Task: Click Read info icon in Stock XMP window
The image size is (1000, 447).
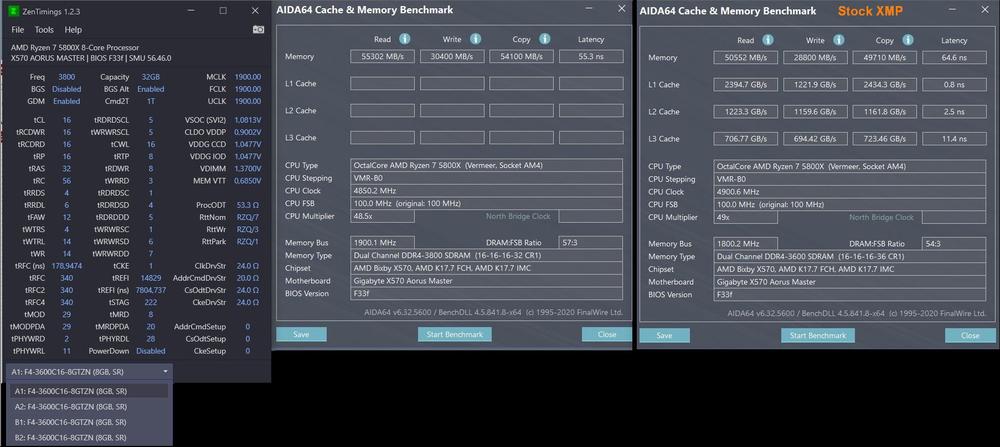Action: point(768,40)
